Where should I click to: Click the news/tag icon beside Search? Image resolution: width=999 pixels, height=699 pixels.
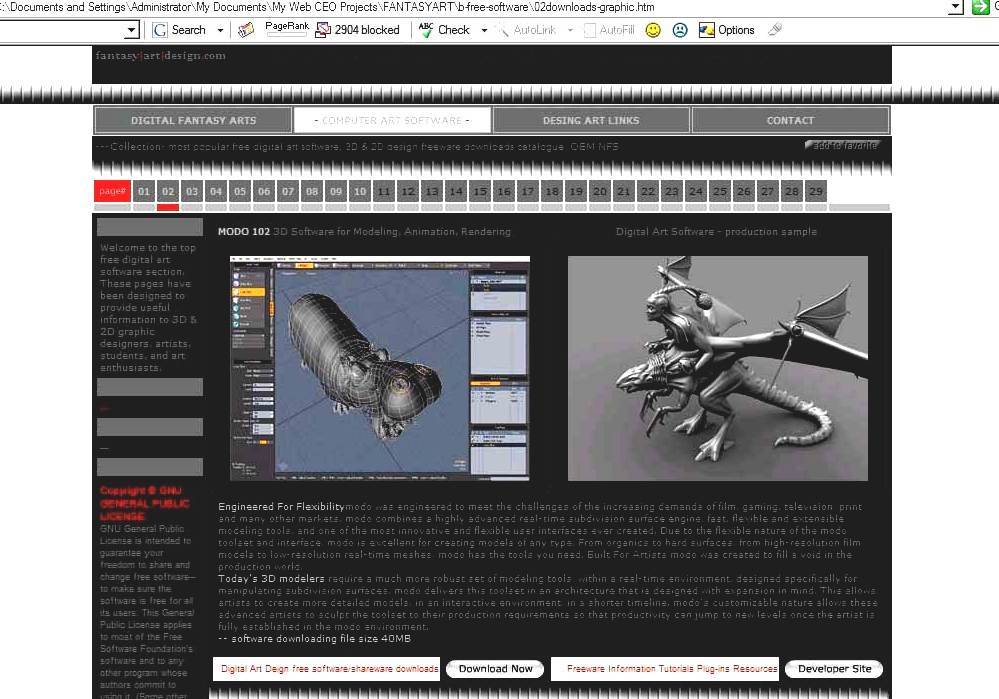tap(246, 30)
